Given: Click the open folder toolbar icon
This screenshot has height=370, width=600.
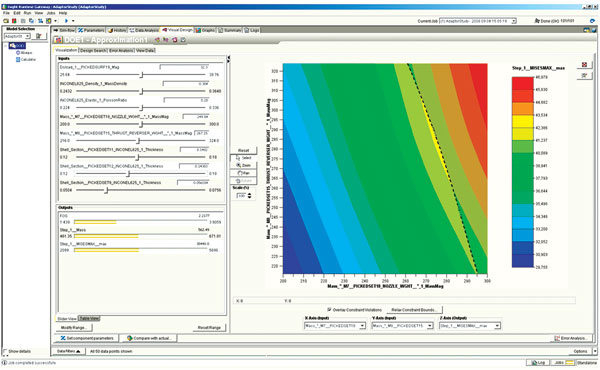Looking at the screenshot, I should click(x=6, y=21).
